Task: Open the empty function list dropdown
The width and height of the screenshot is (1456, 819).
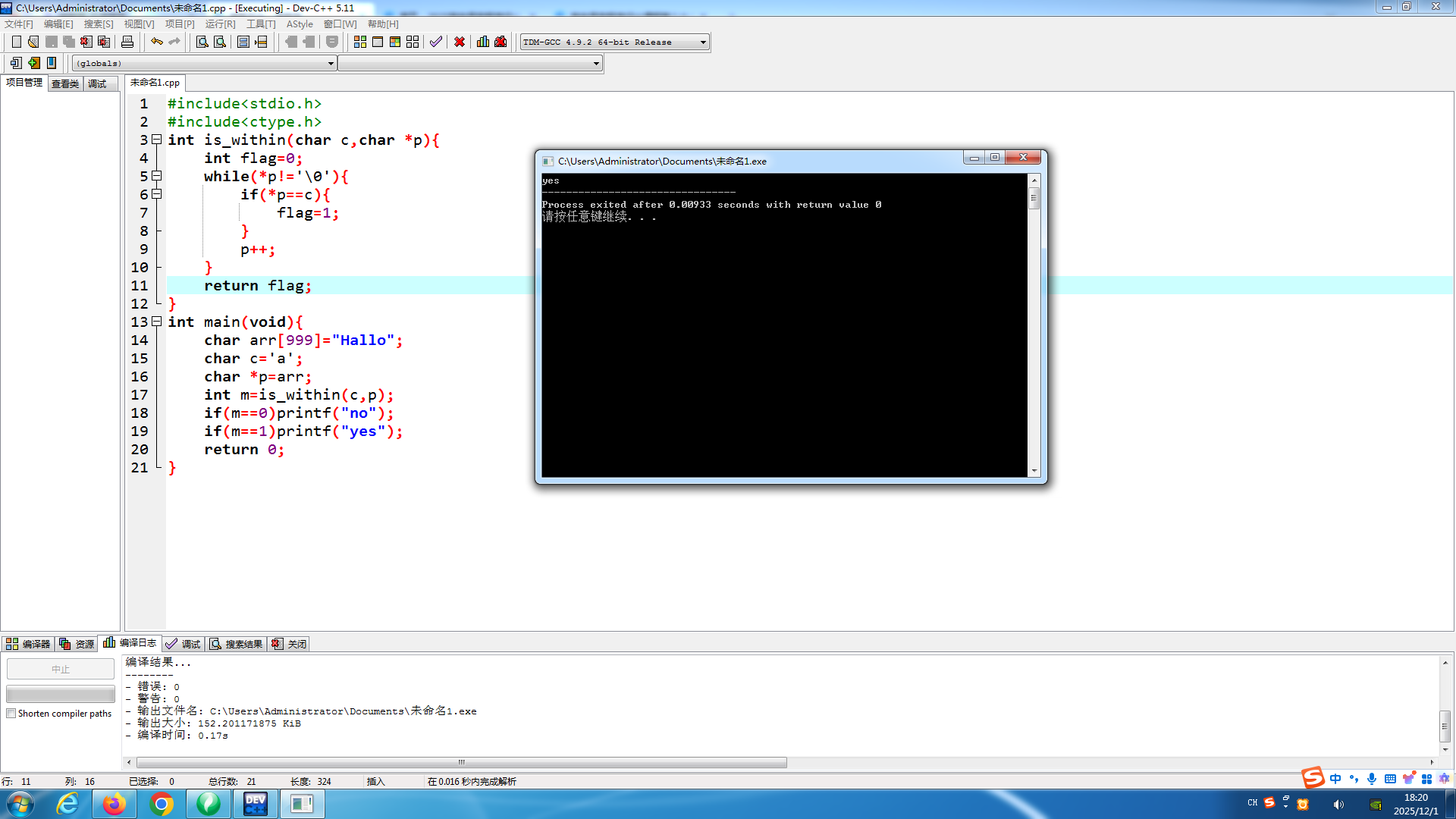Action: [596, 64]
